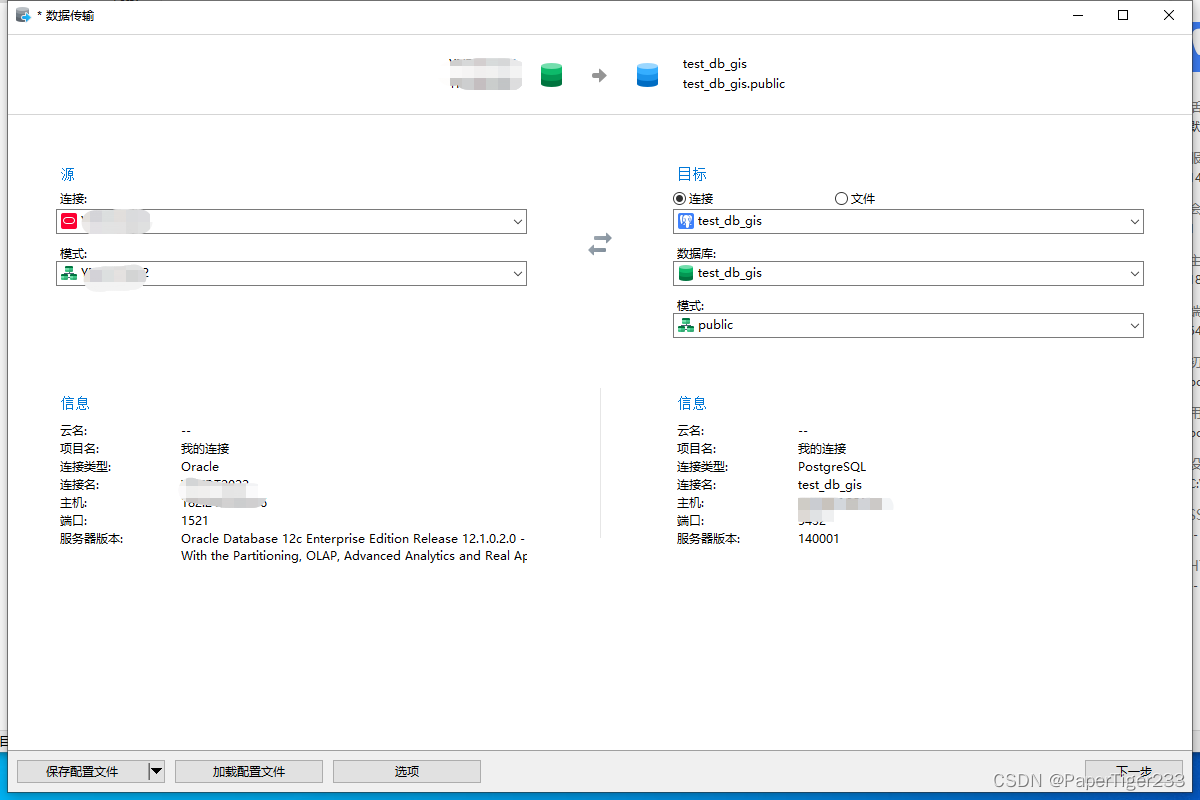Open the source 模式 dropdown
The height and width of the screenshot is (800, 1200).
click(x=517, y=272)
